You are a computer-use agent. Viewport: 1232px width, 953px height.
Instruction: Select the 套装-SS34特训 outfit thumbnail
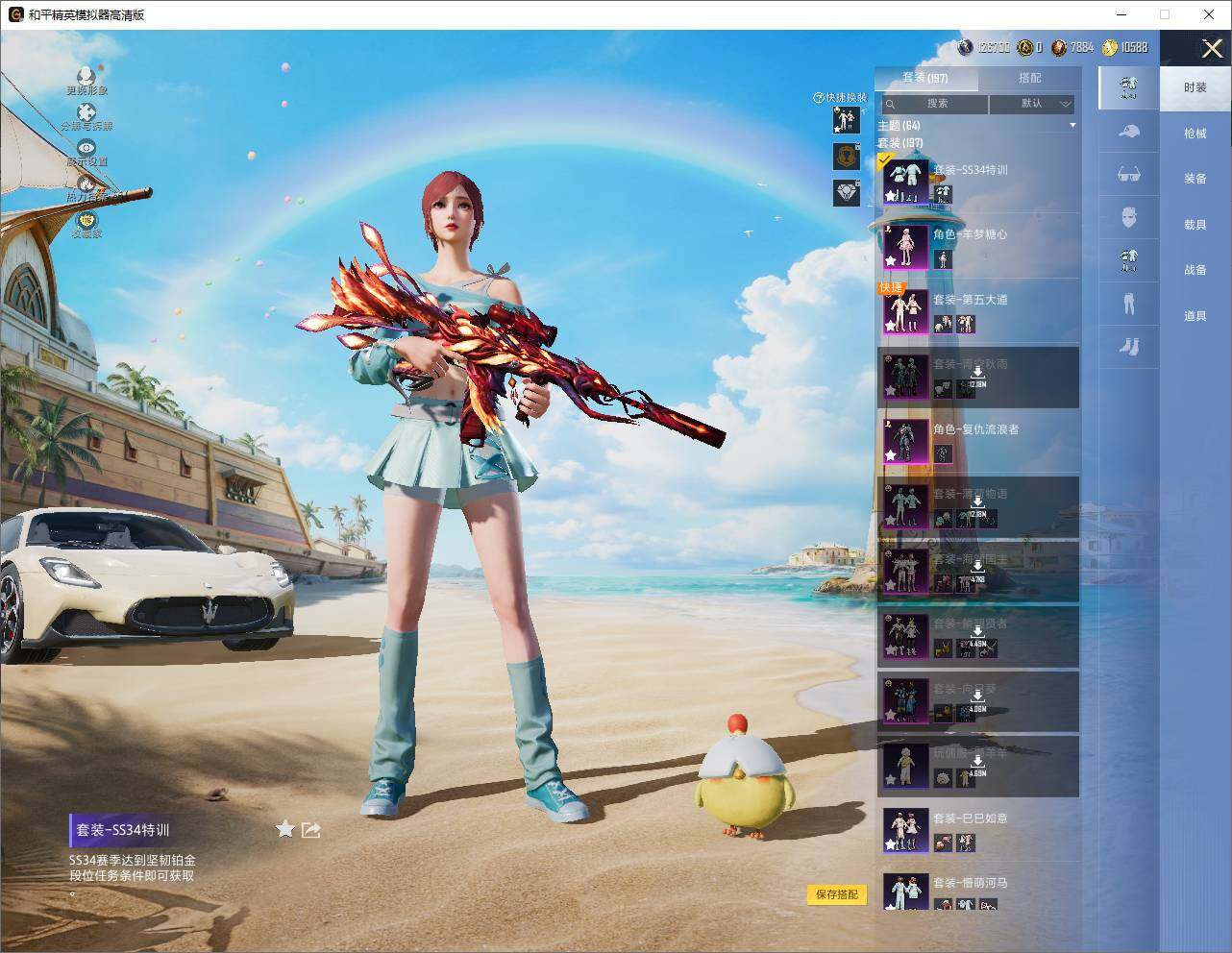pos(905,182)
